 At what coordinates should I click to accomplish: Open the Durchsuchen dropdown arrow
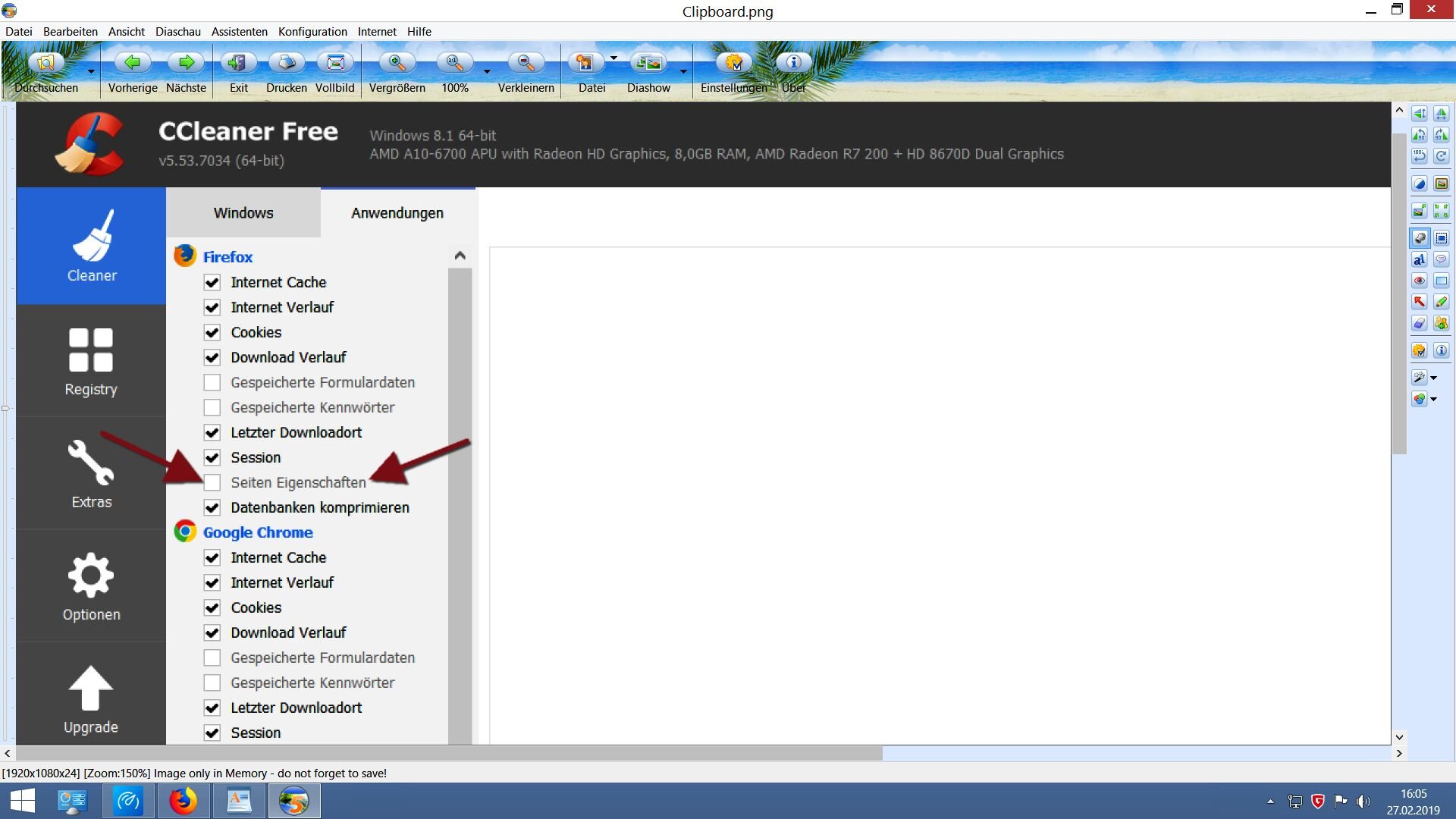point(91,72)
